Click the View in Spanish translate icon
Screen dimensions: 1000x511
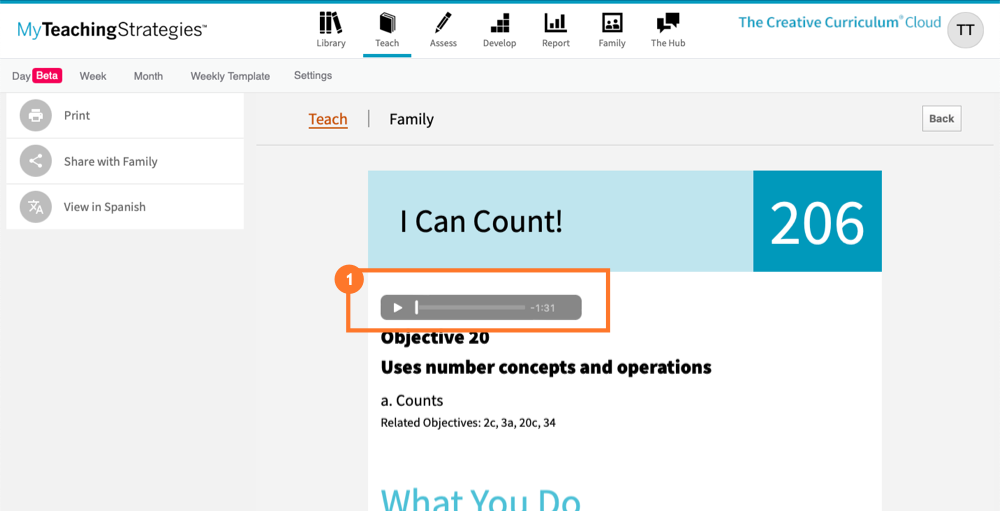tap(36, 207)
